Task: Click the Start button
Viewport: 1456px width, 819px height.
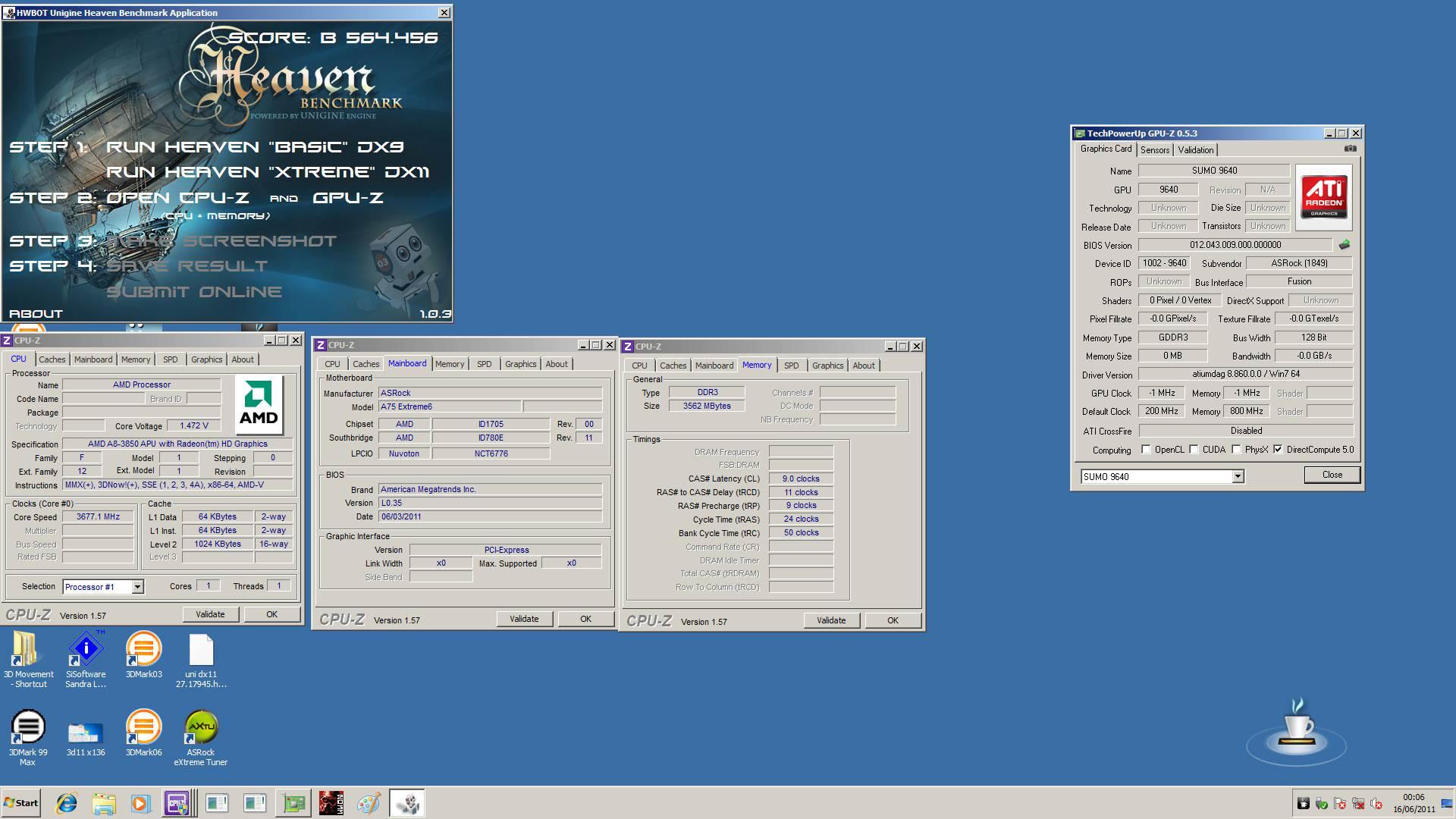Action: (20, 803)
